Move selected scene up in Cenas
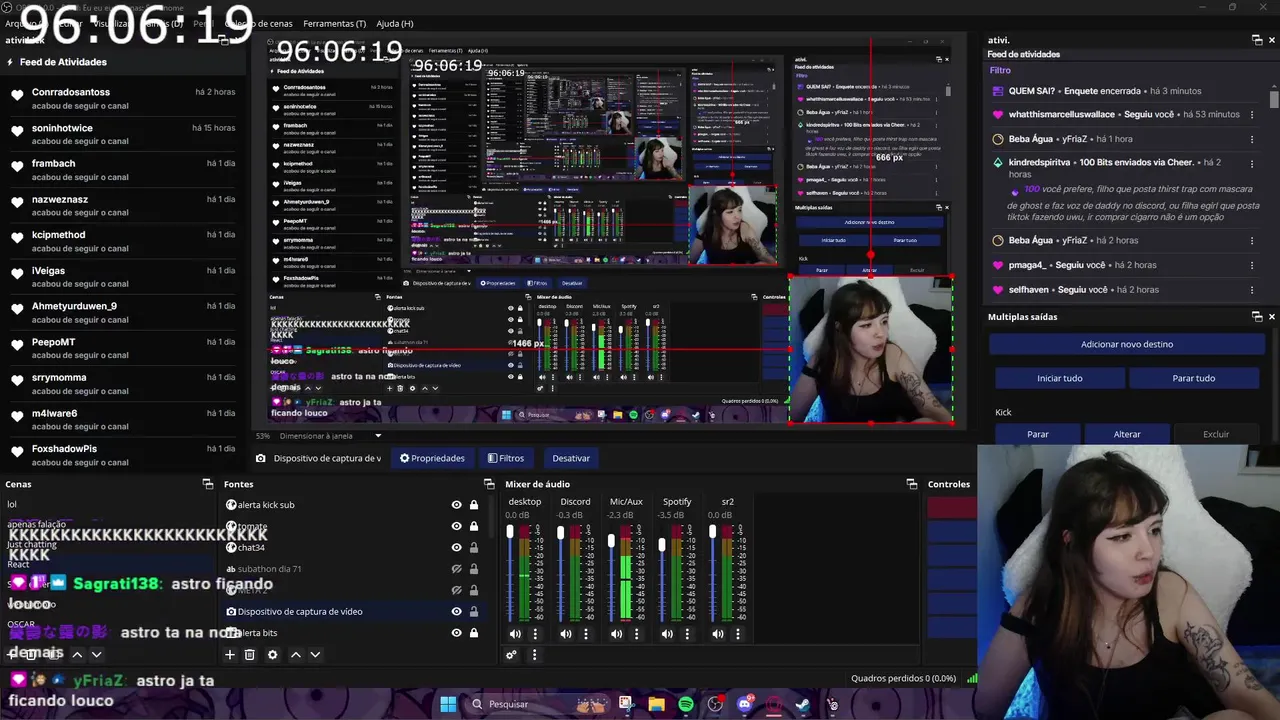 point(77,655)
